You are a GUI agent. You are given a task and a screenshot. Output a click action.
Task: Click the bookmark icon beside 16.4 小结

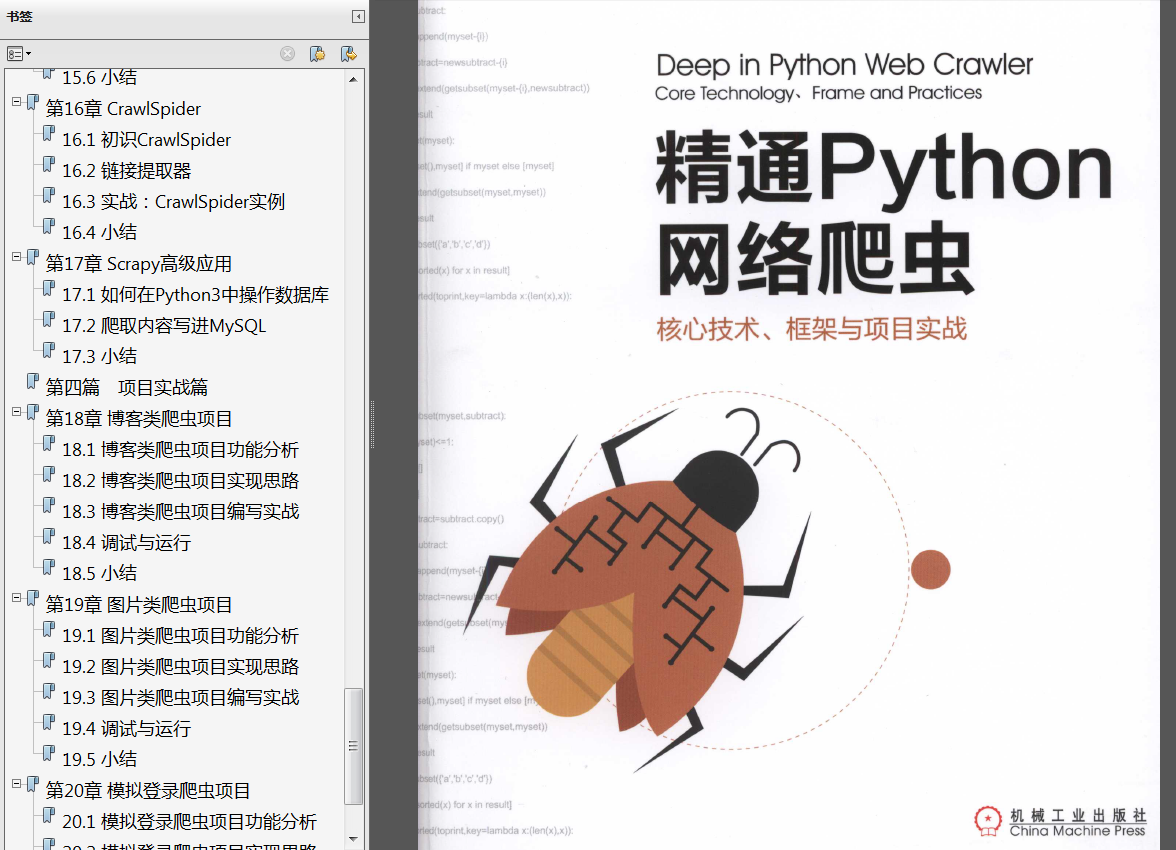pos(49,227)
